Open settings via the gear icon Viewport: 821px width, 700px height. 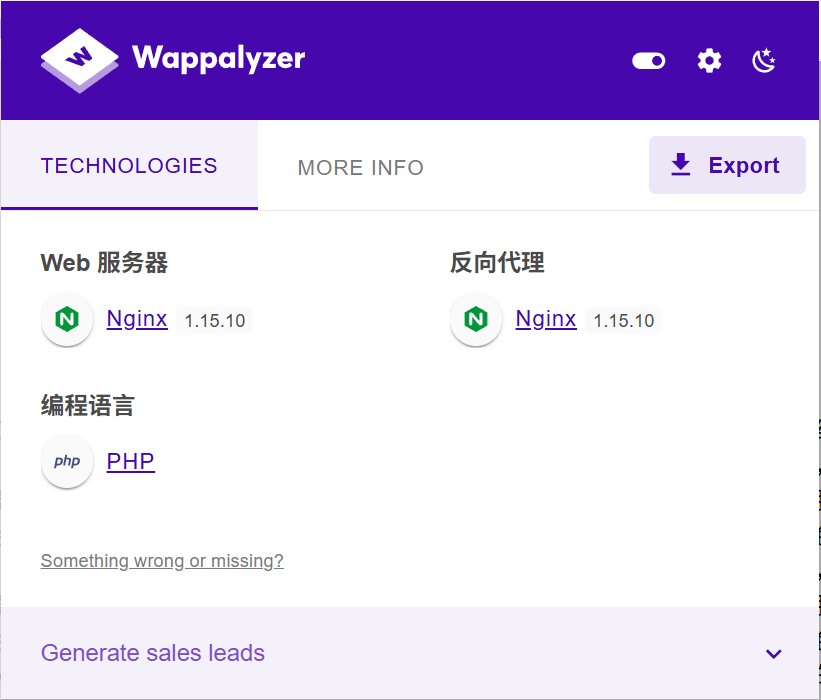(709, 61)
